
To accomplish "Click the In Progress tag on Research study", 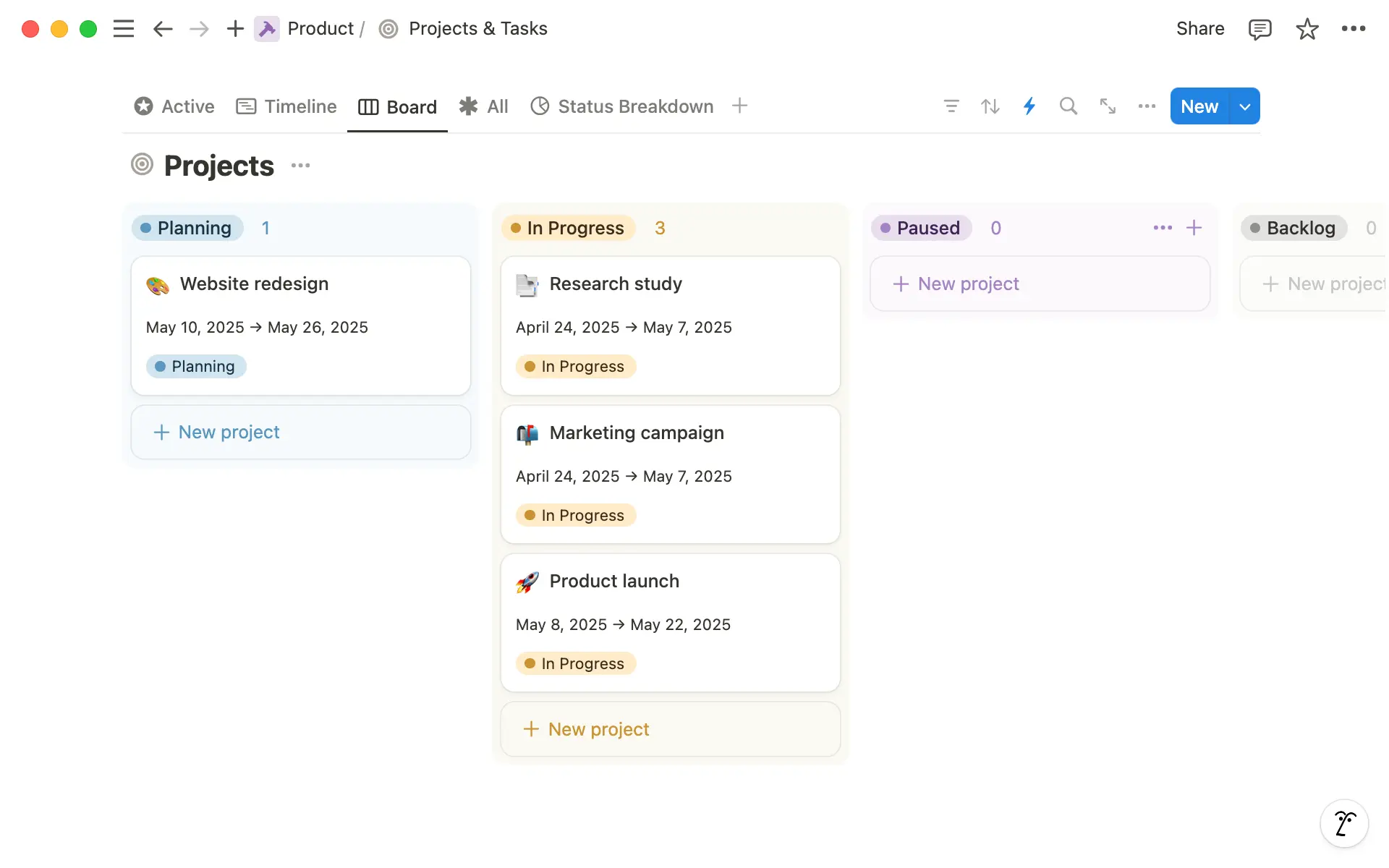I will pyautogui.click(x=575, y=366).
